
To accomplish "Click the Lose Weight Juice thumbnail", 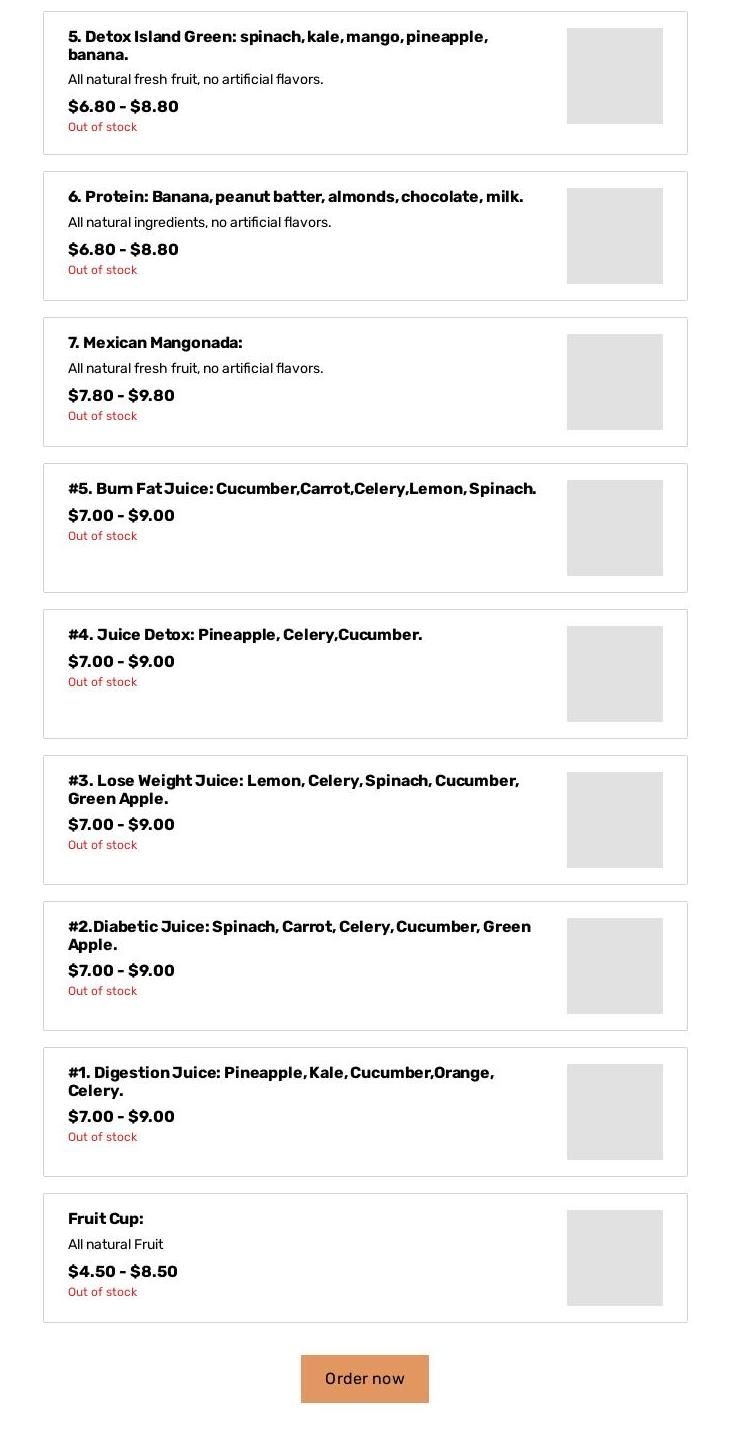I will pyautogui.click(x=614, y=820).
